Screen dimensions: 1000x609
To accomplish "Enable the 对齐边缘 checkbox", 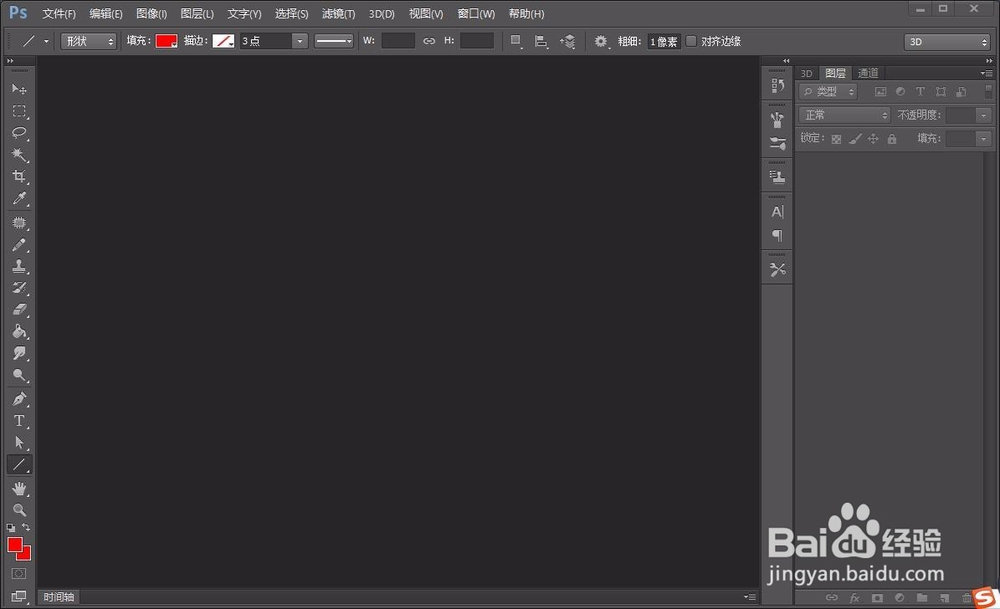I will coord(691,41).
